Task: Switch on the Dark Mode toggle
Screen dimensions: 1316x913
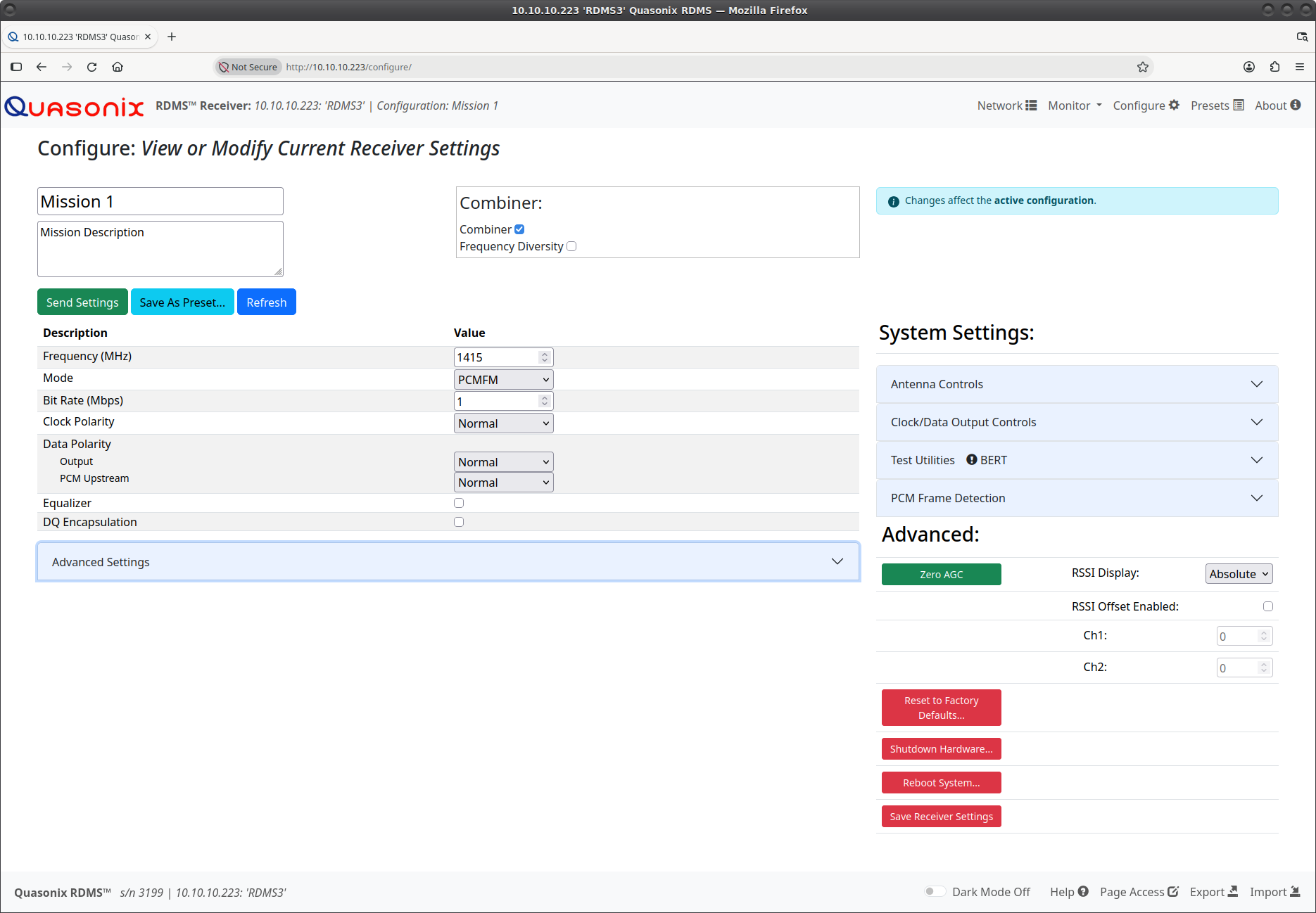Action: point(935,892)
